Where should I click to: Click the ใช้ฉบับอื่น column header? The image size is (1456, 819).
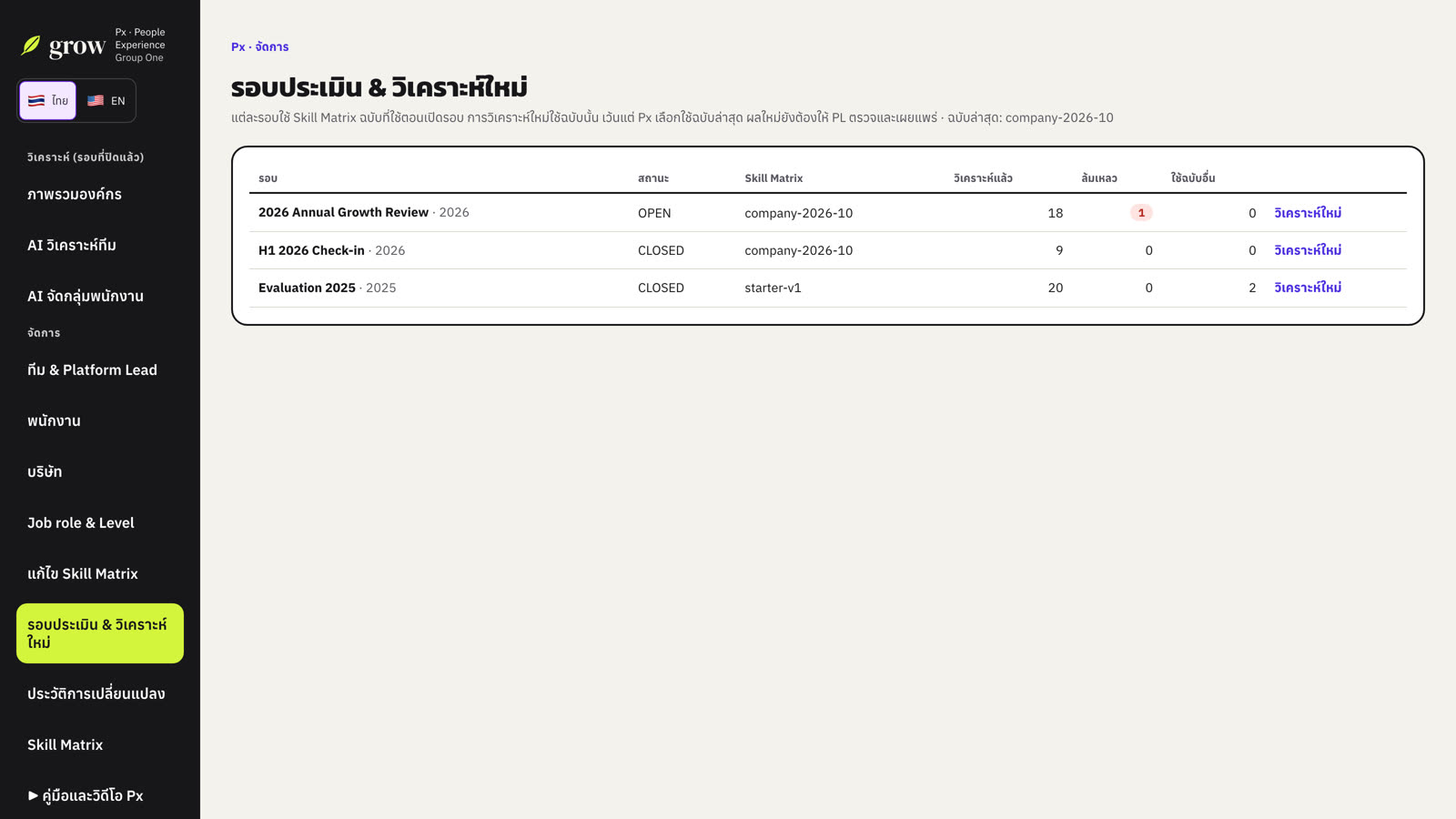tap(1193, 178)
